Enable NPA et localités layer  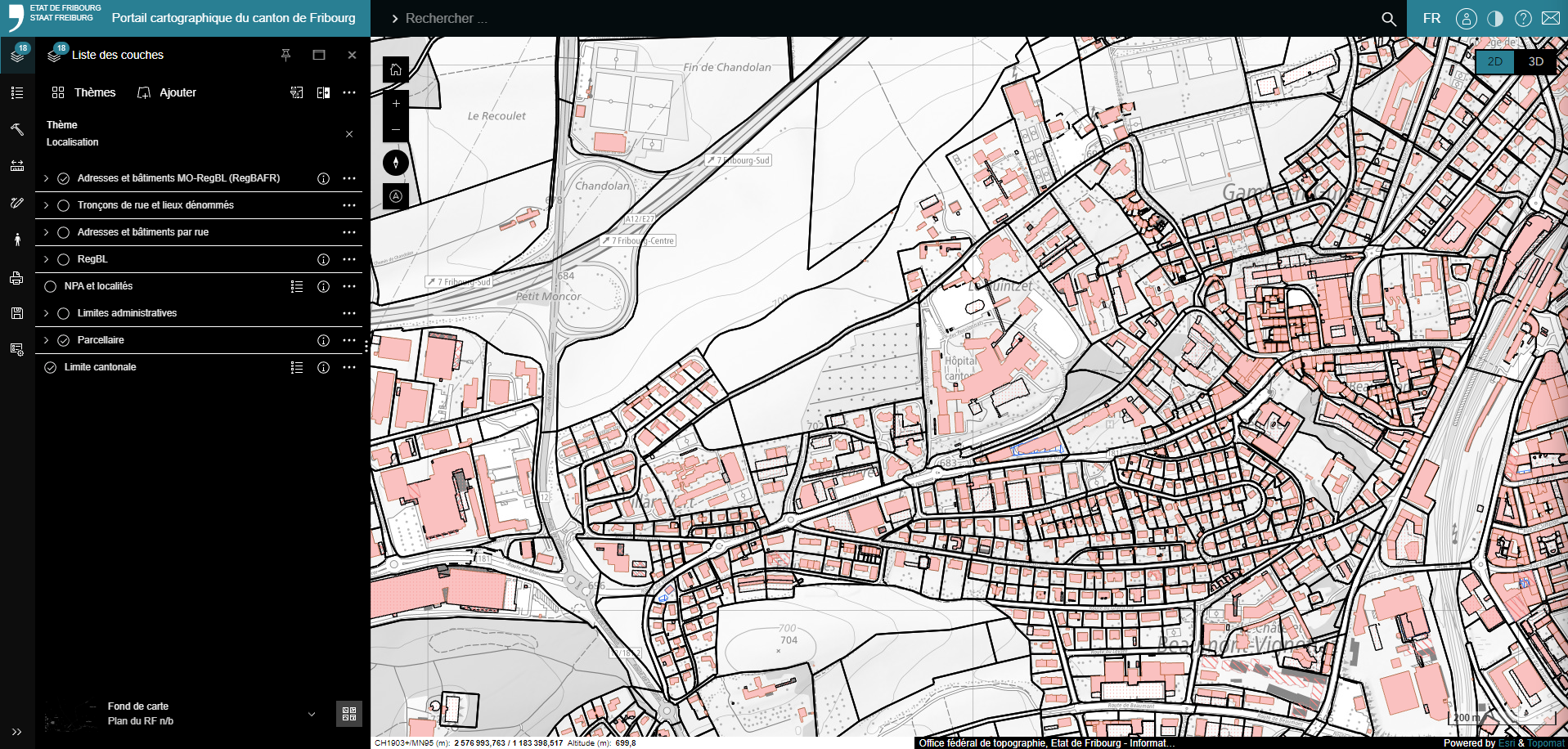(50, 286)
